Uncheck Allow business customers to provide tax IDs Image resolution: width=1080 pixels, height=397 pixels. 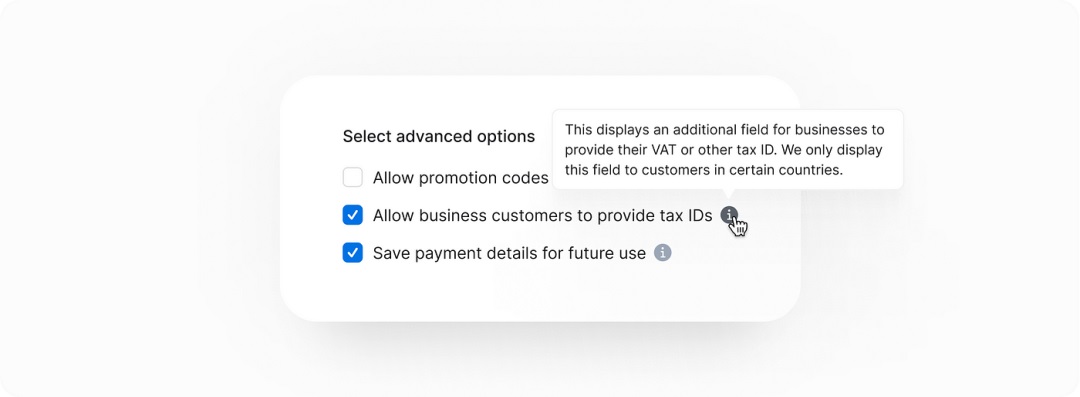[x=353, y=215]
